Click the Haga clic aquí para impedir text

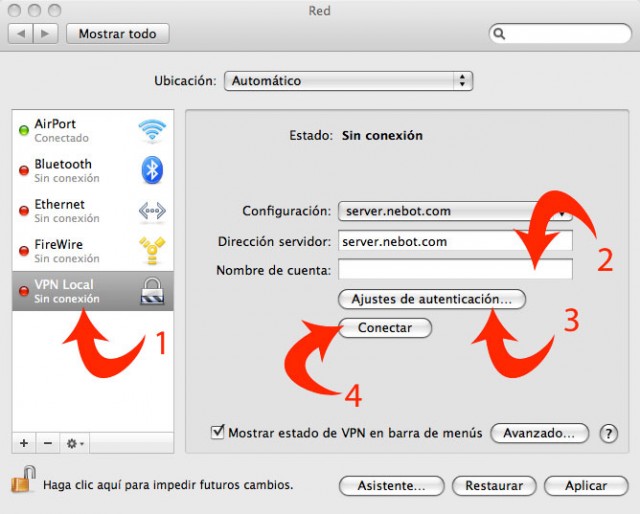pyautogui.click(x=168, y=485)
